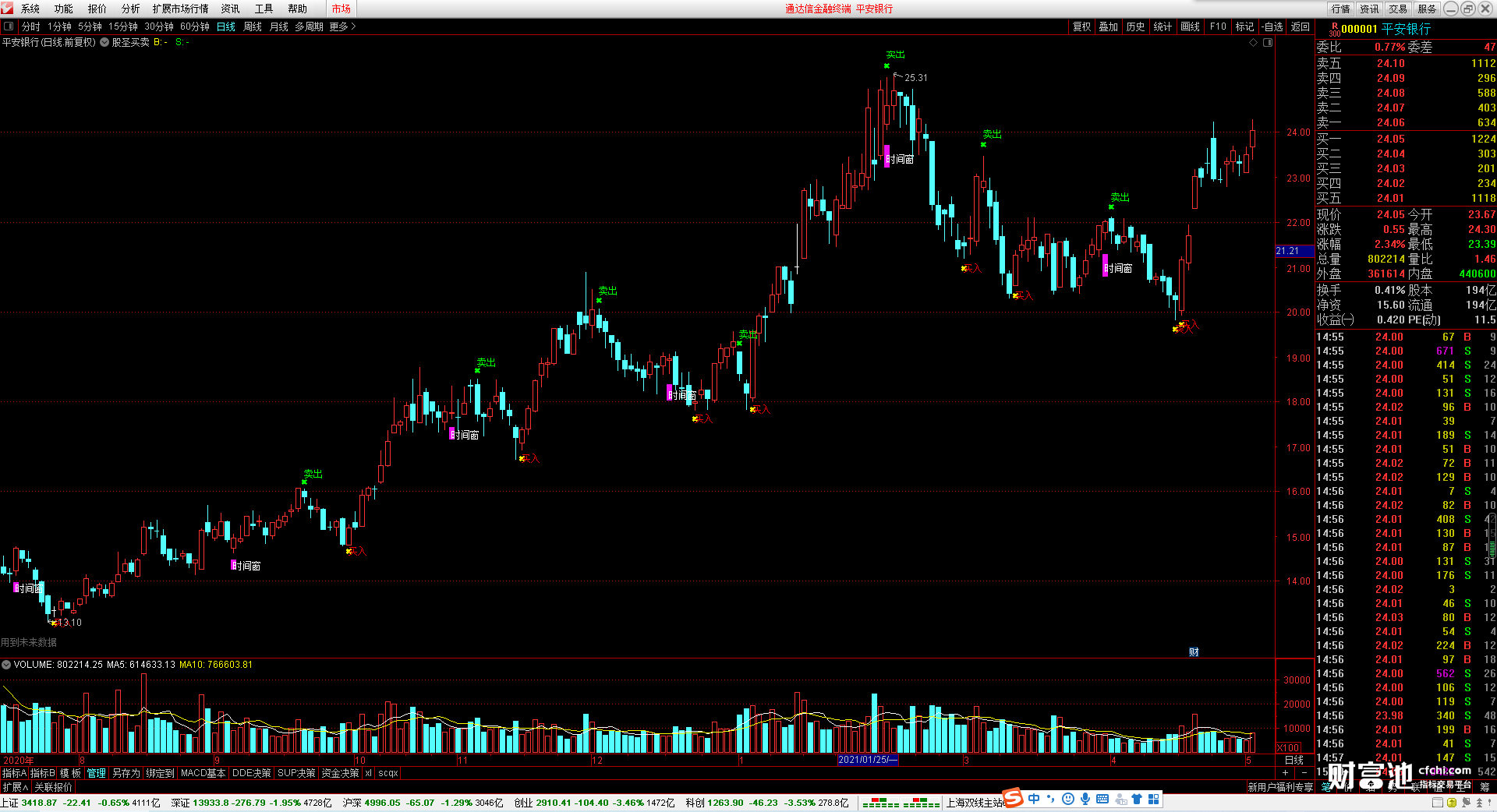Select the 指标A tab

[x=14, y=773]
